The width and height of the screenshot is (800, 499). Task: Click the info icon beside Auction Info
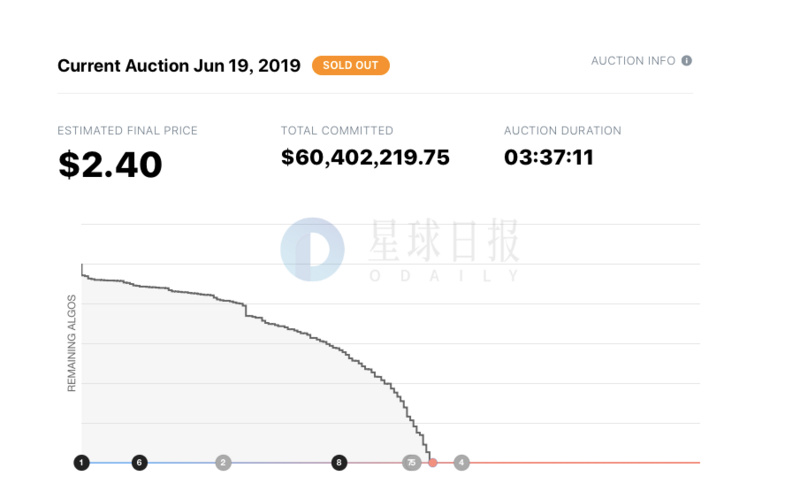click(687, 61)
